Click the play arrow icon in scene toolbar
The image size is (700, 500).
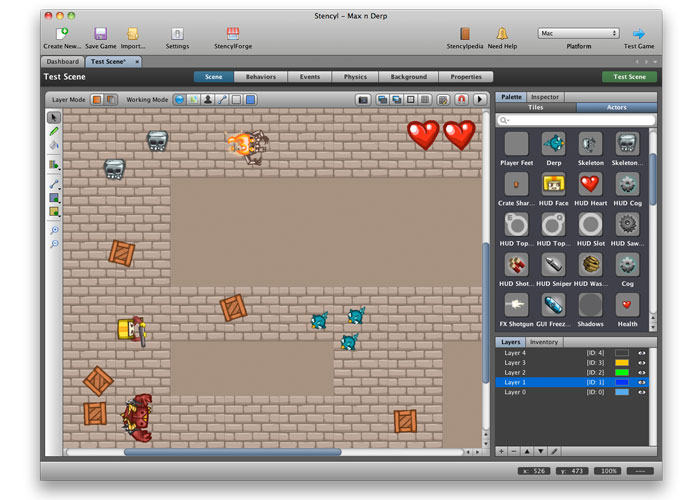(x=480, y=99)
